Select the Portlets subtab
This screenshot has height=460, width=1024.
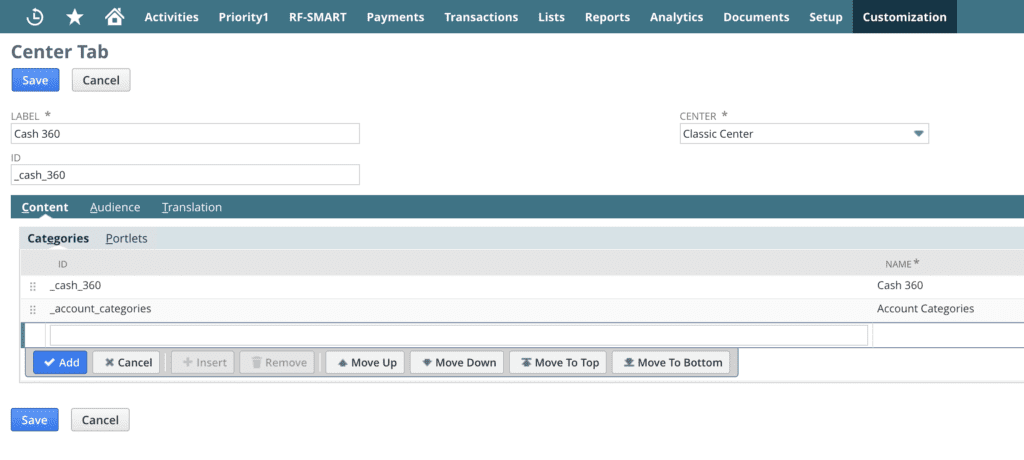(127, 238)
